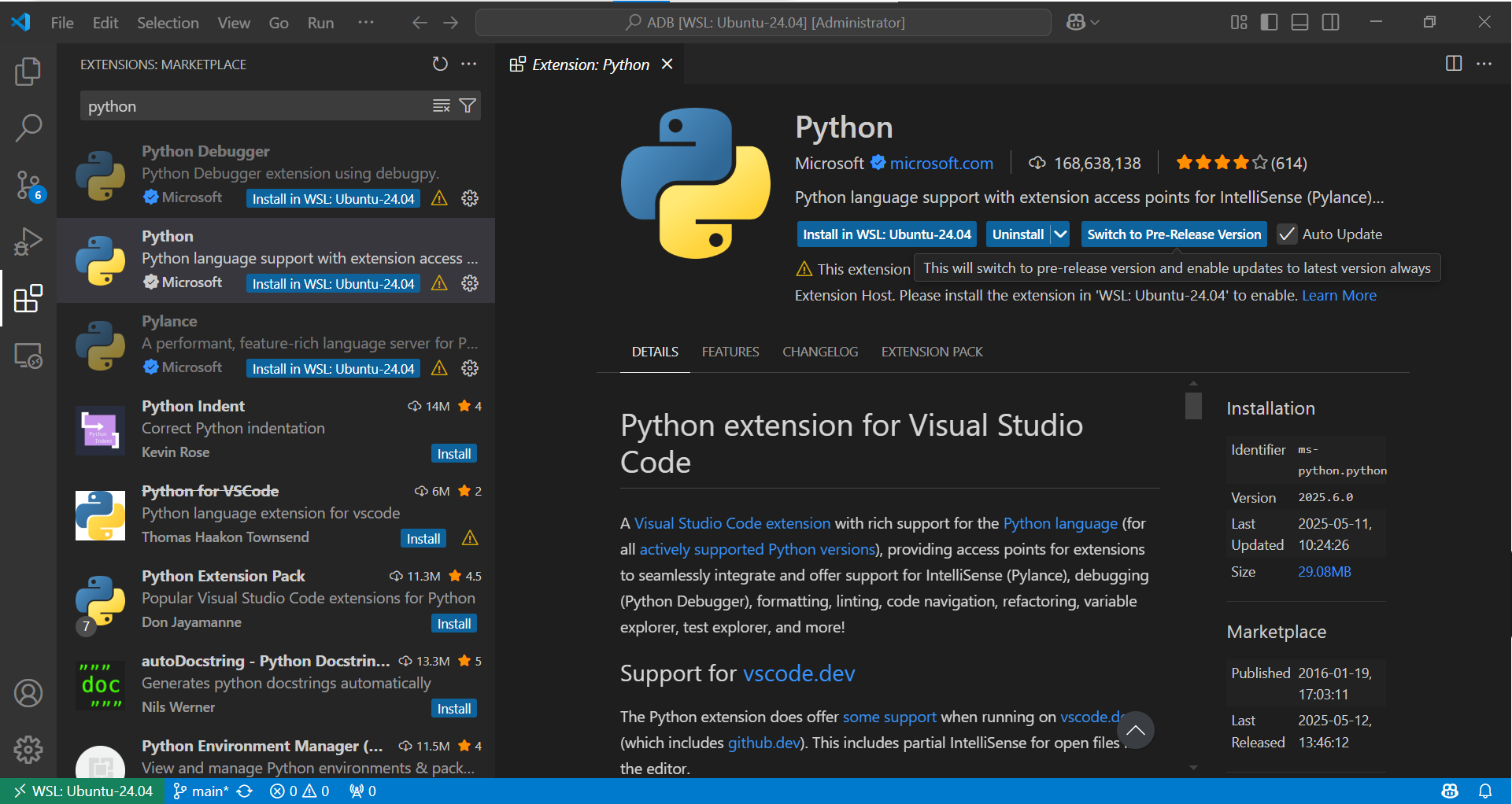This screenshot has height=804, width=1512.
Task: Open Views and More Actions in the extensions sidebar
Action: pyautogui.click(x=469, y=64)
